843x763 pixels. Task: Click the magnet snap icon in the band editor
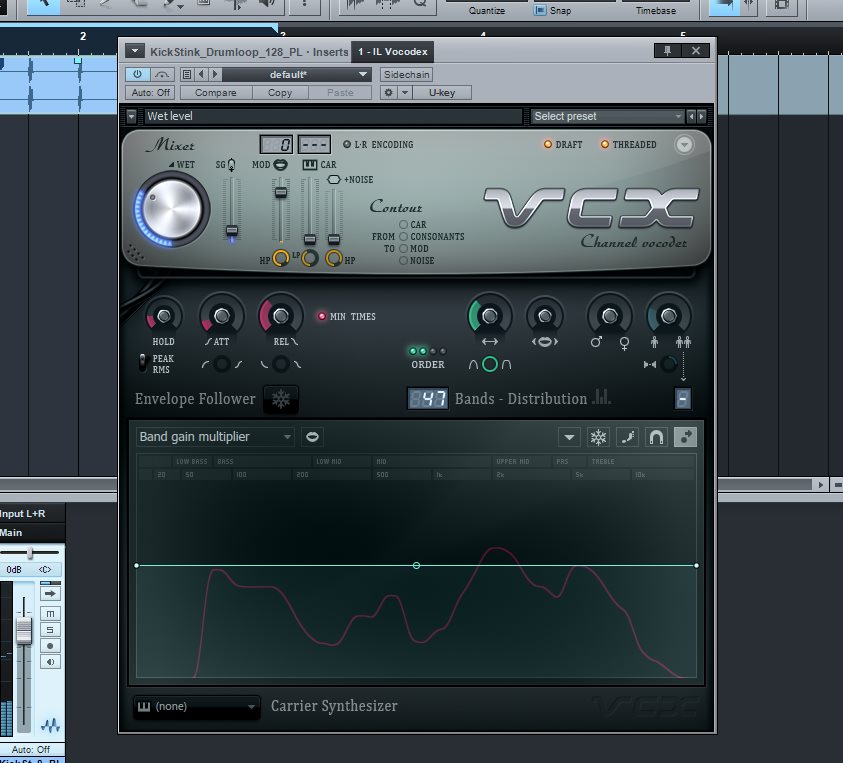tap(656, 437)
